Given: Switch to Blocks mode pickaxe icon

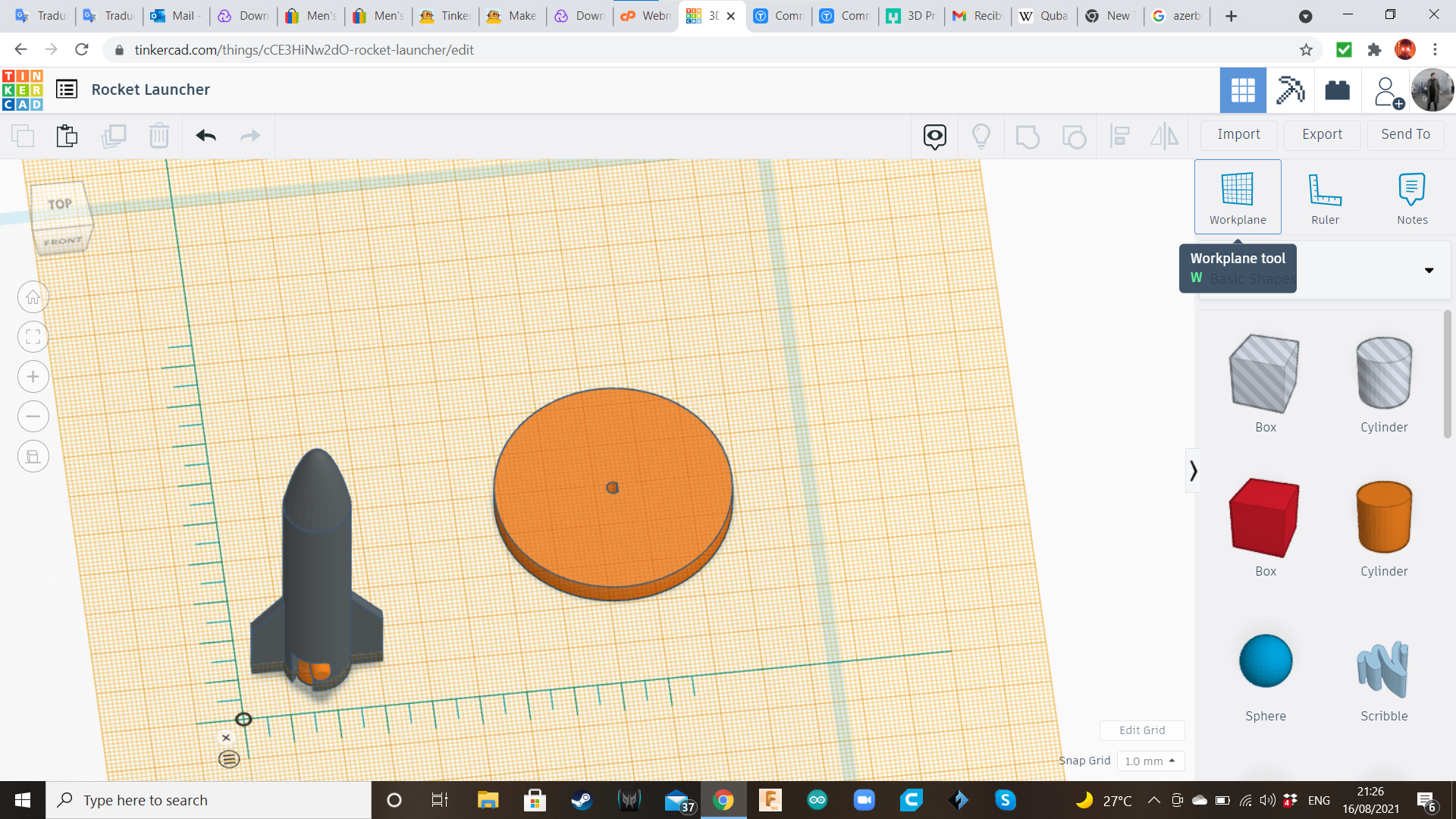Looking at the screenshot, I should point(1290,90).
